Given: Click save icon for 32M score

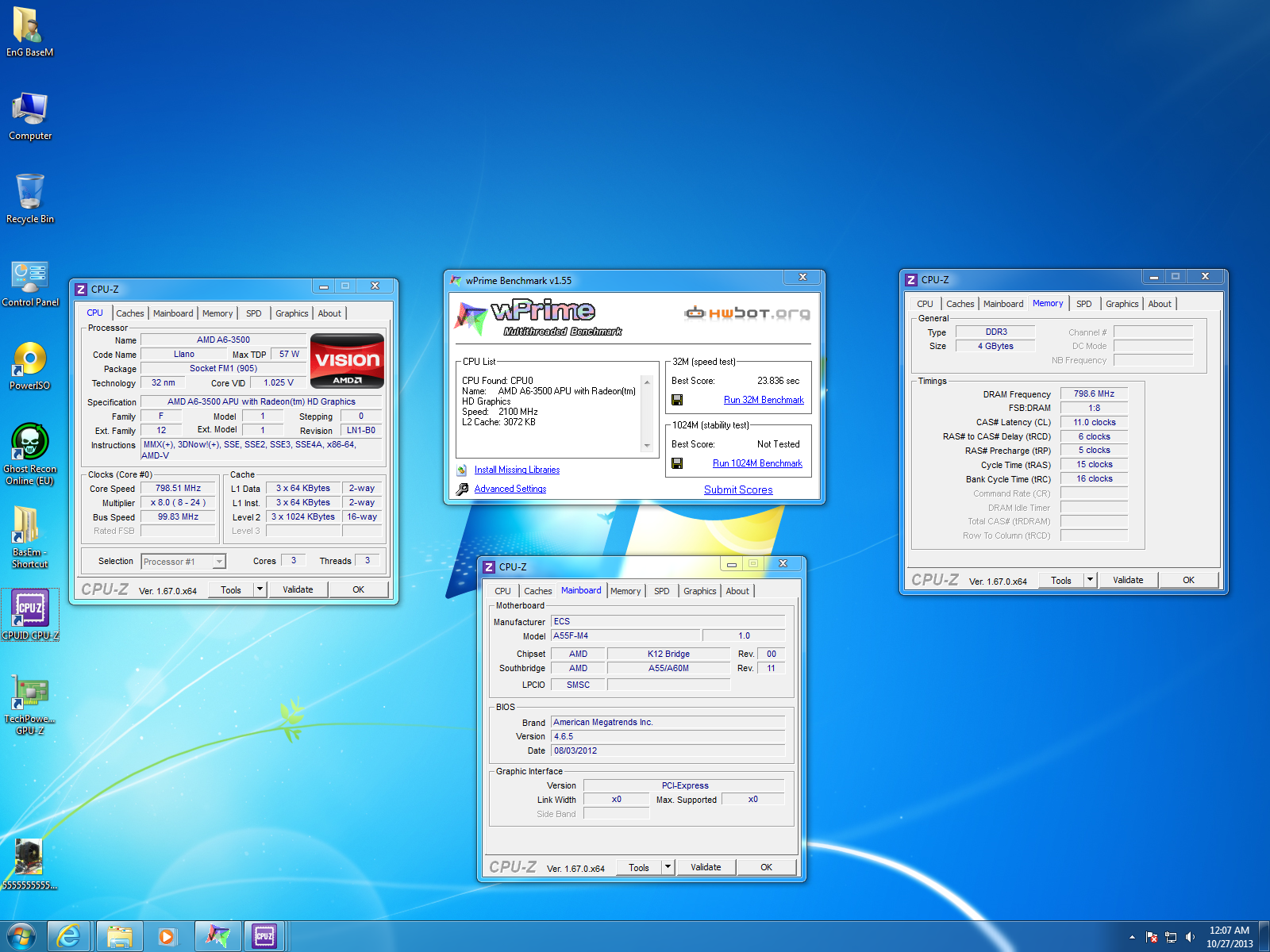Looking at the screenshot, I should click(677, 400).
